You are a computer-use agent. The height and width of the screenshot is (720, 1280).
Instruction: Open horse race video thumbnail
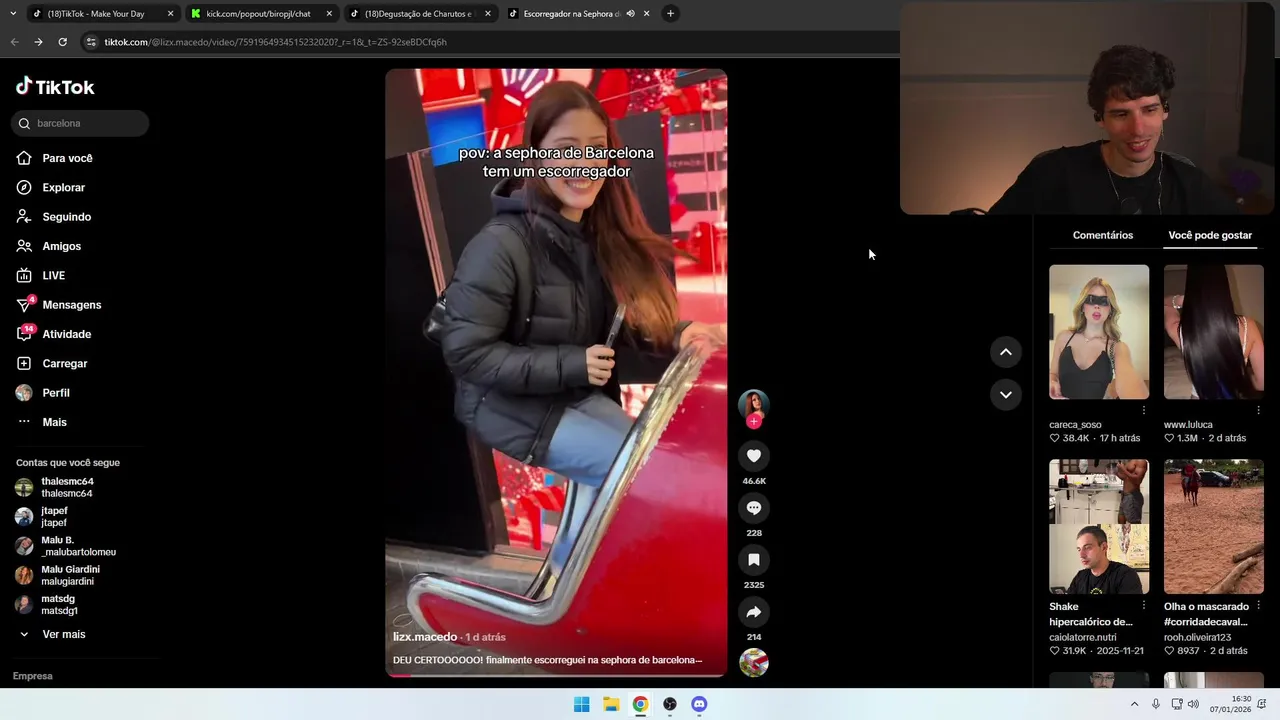[1214, 527]
